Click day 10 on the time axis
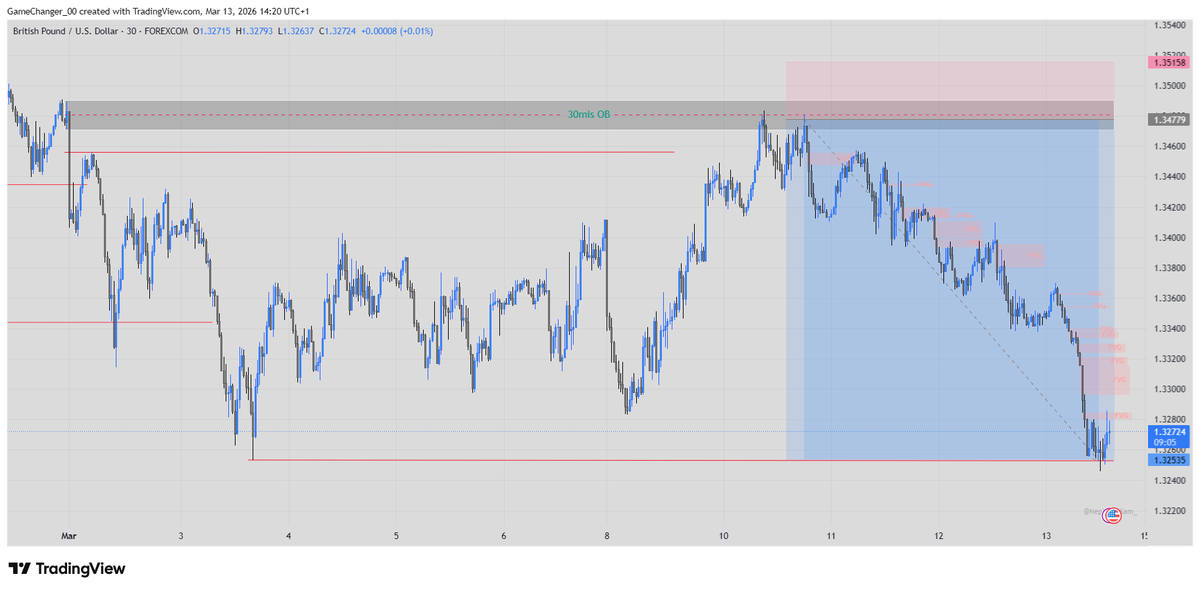1200x591 pixels. (722, 536)
